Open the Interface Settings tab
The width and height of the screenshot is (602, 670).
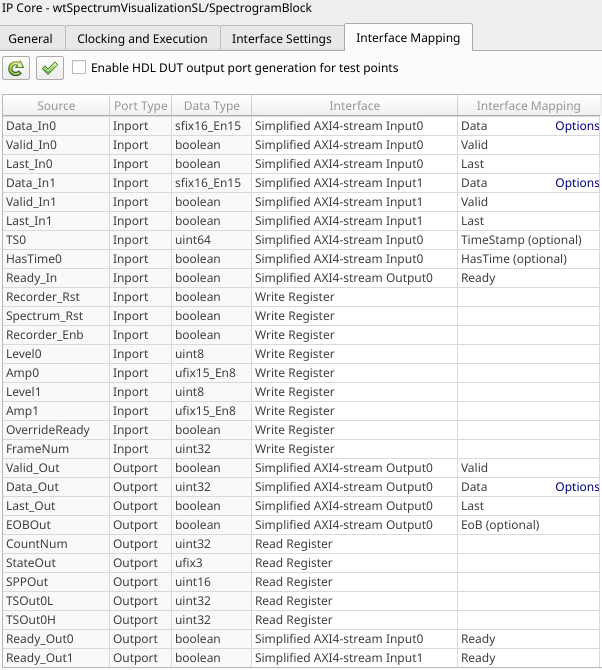click(x=282, y=38)
